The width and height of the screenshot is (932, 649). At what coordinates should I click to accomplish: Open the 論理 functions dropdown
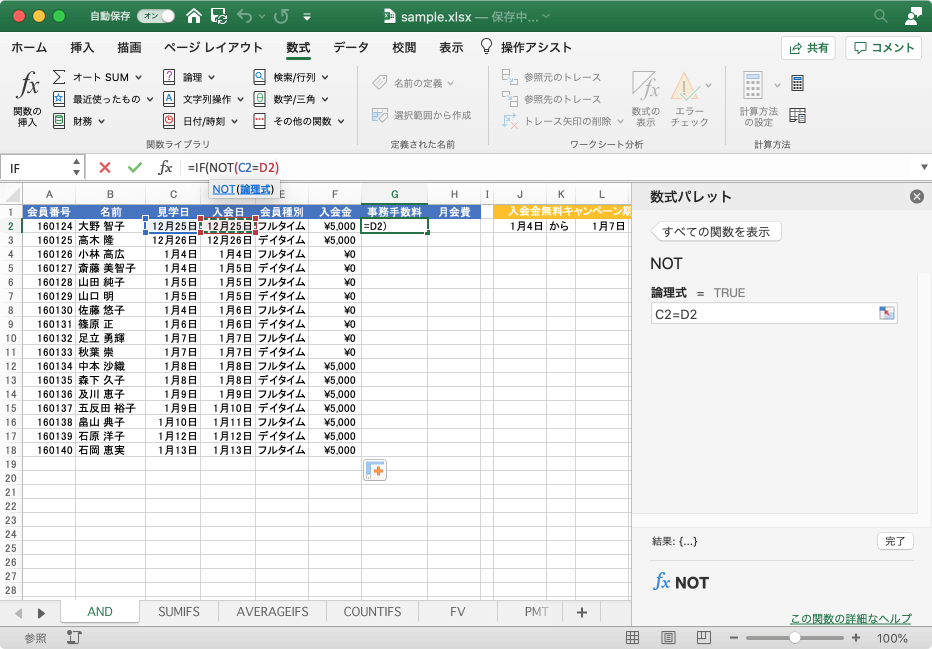(x=212, y=77)
